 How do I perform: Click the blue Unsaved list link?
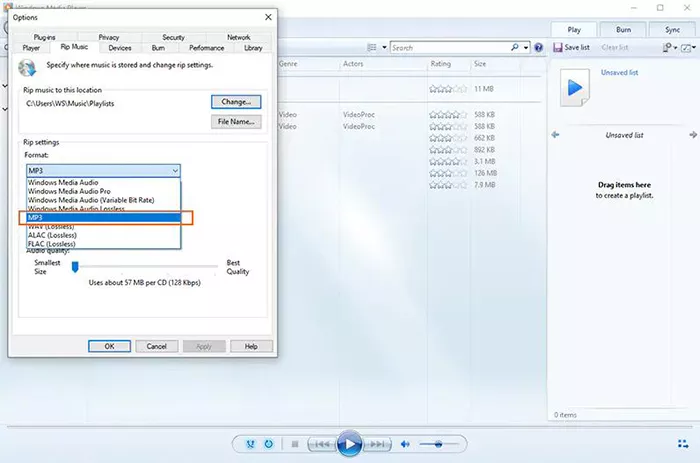619,72
